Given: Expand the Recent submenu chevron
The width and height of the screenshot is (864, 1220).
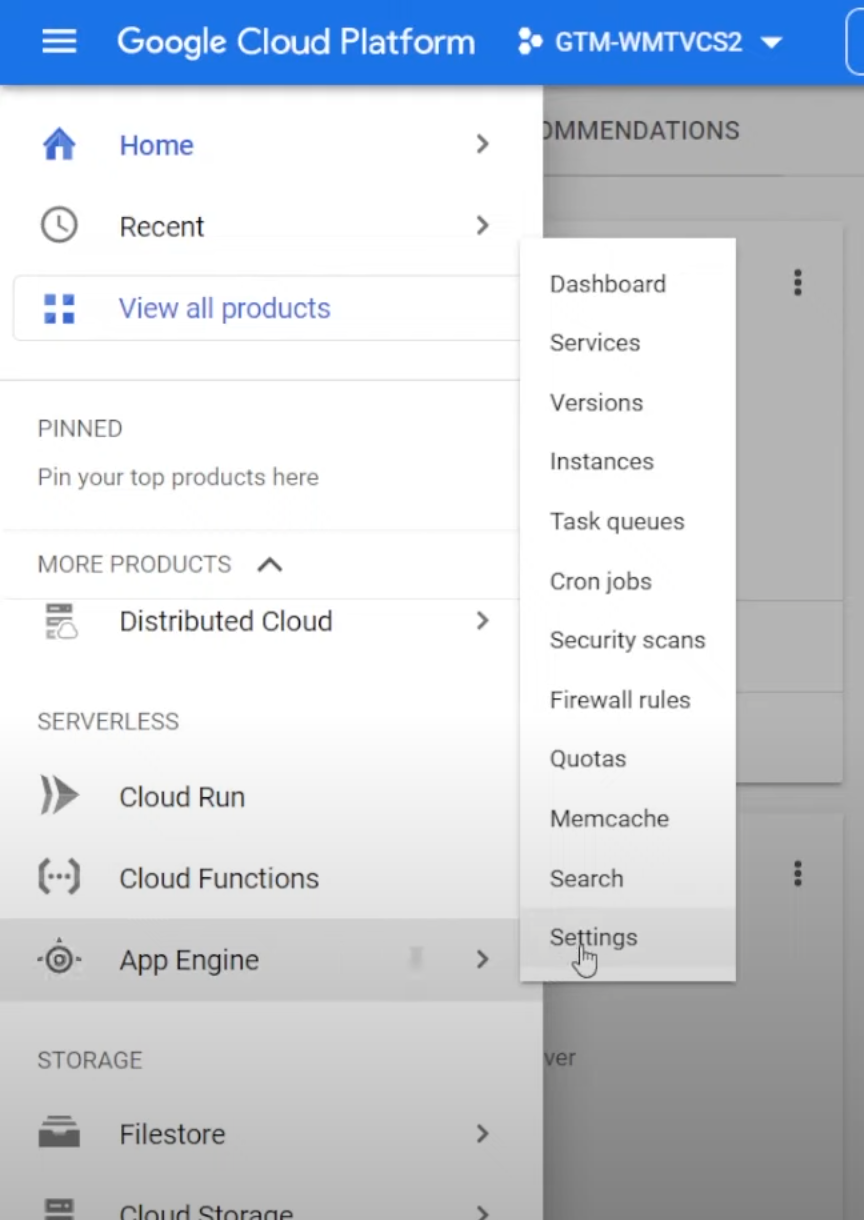Looking at the screenshot, I should coord(482,225).
